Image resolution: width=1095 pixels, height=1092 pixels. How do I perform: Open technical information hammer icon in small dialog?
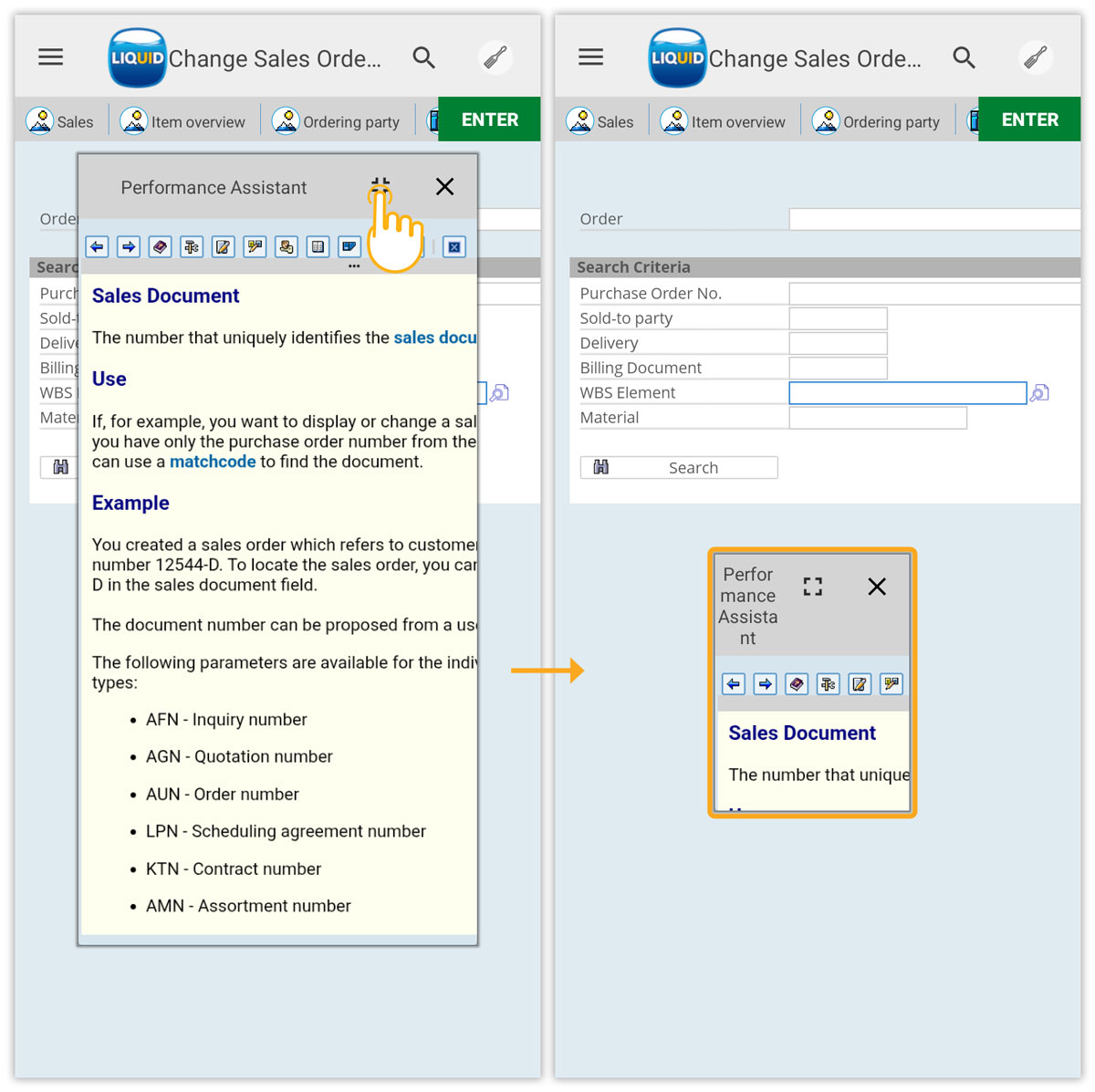[829, 684]
